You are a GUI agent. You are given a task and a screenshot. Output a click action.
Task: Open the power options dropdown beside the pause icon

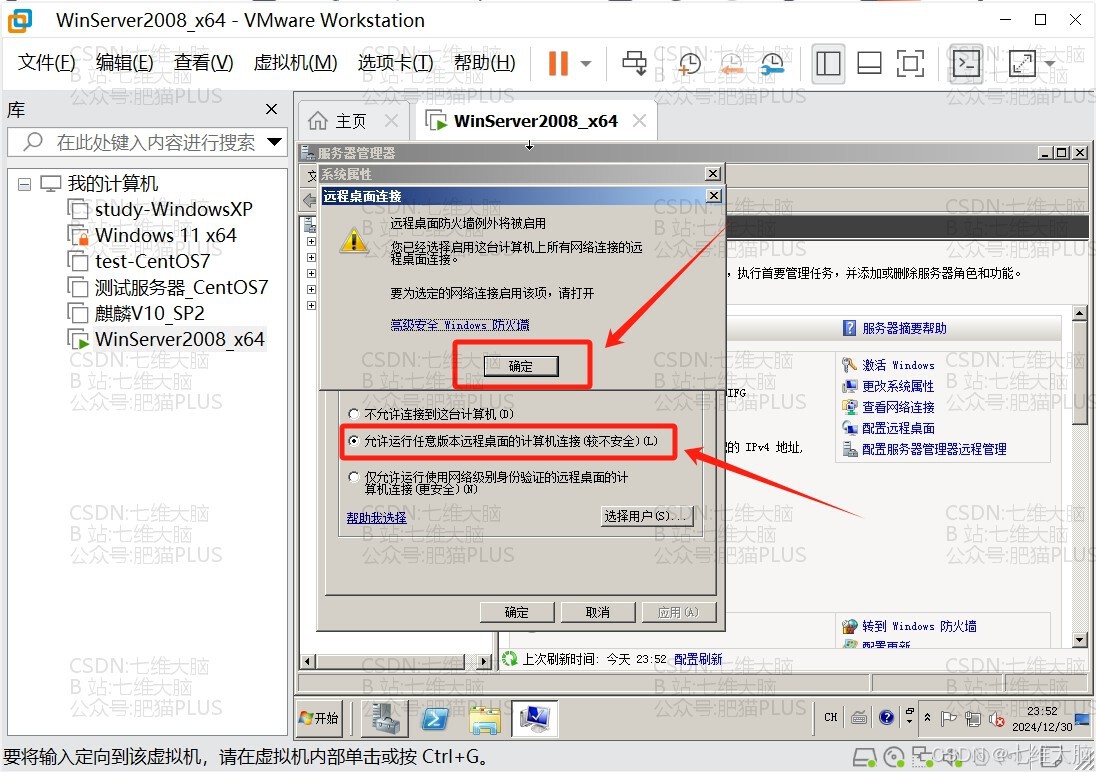(586, 64)
